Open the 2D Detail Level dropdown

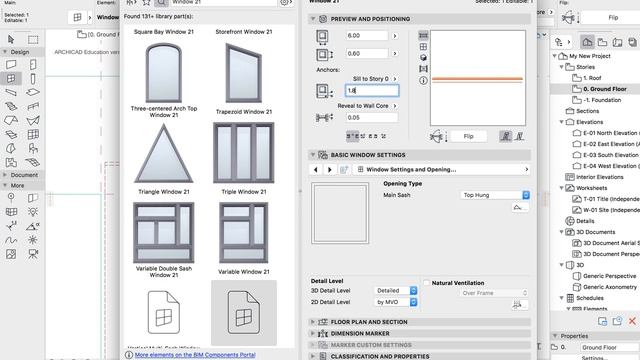pyautogui.click(x=396, y=302)
